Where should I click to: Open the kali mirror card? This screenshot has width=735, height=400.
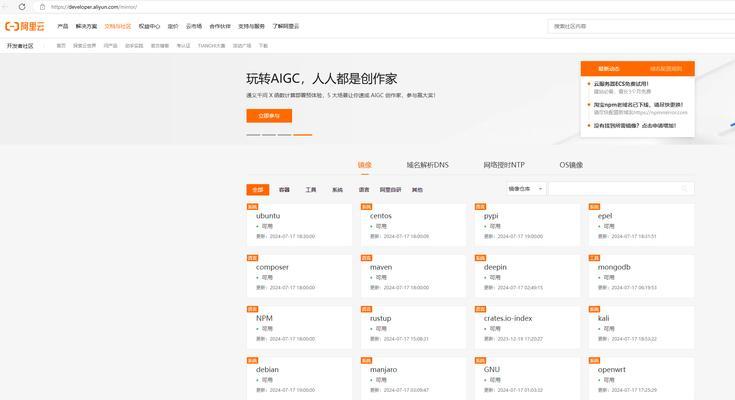coord(641,327)
